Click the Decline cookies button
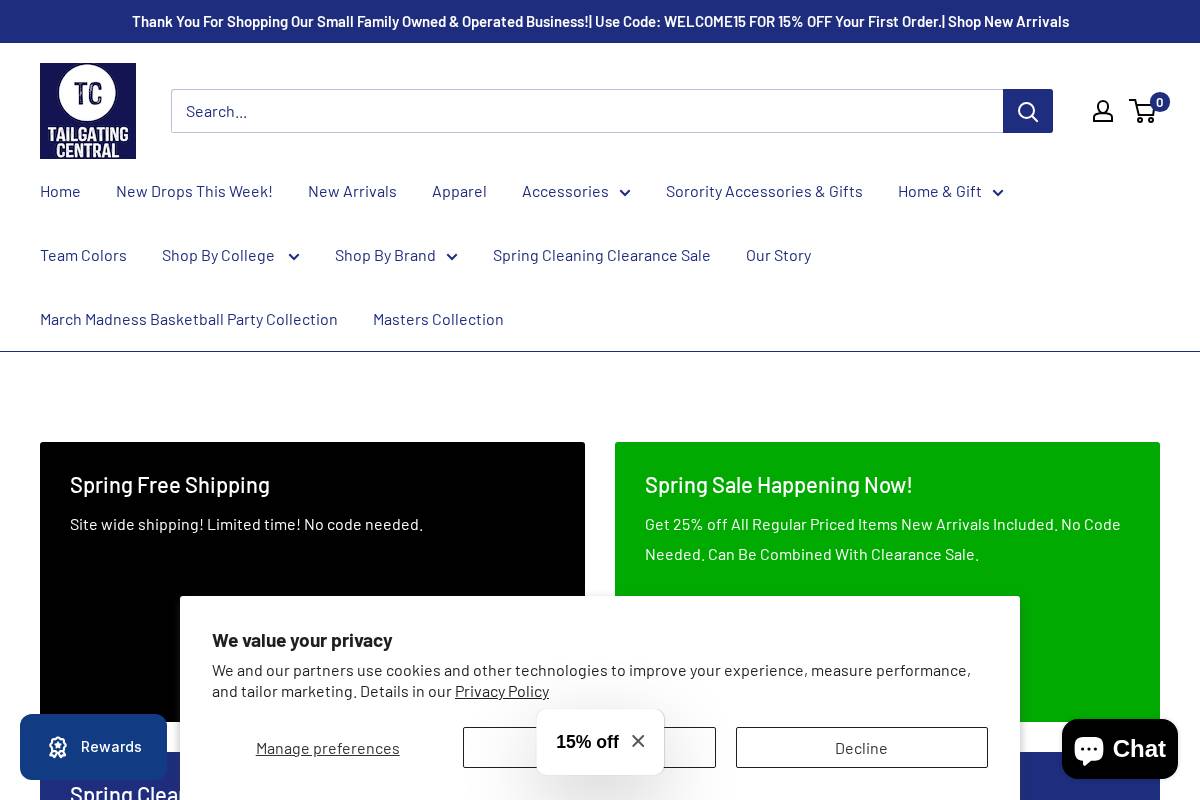 tap(861, 747)
